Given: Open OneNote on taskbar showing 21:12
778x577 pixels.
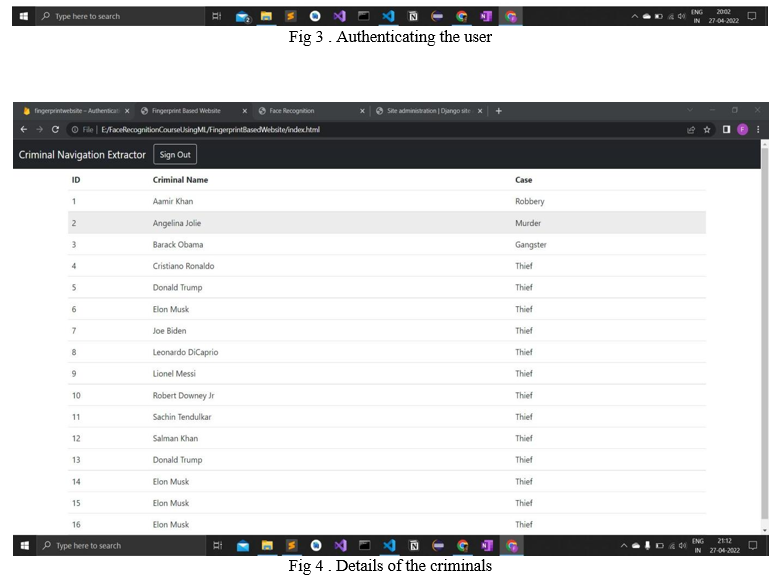Looking at the screenshot, I should 487,546.
